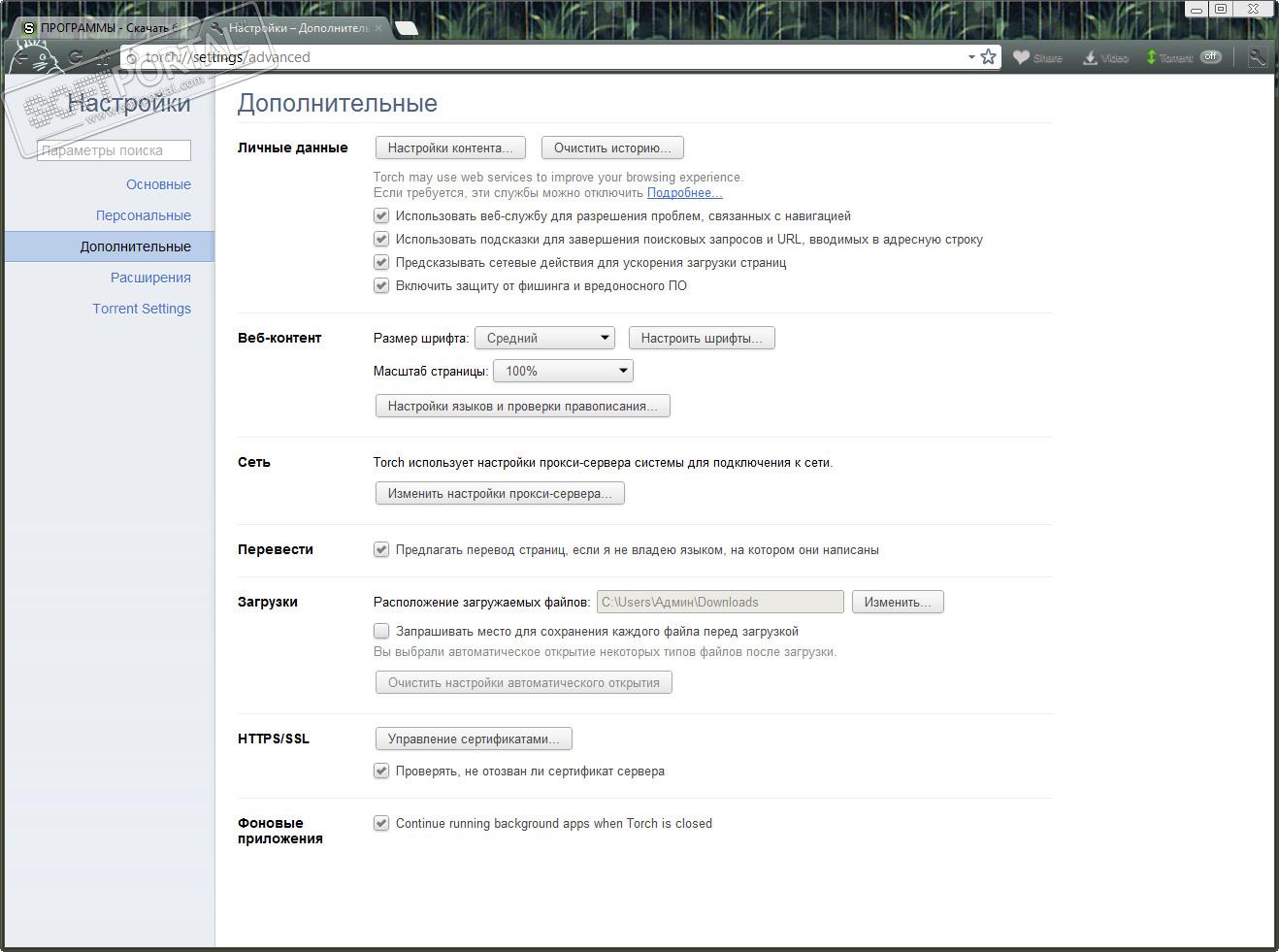Click the Video download icon

pyautogui.click(x=1091, y=57)
